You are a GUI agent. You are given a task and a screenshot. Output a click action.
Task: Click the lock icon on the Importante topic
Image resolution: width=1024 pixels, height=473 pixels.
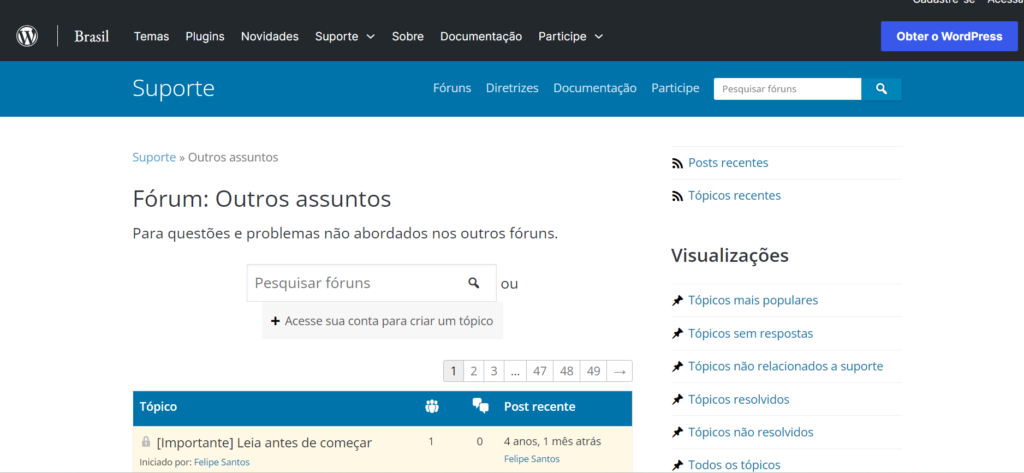(x=146, y=442)
